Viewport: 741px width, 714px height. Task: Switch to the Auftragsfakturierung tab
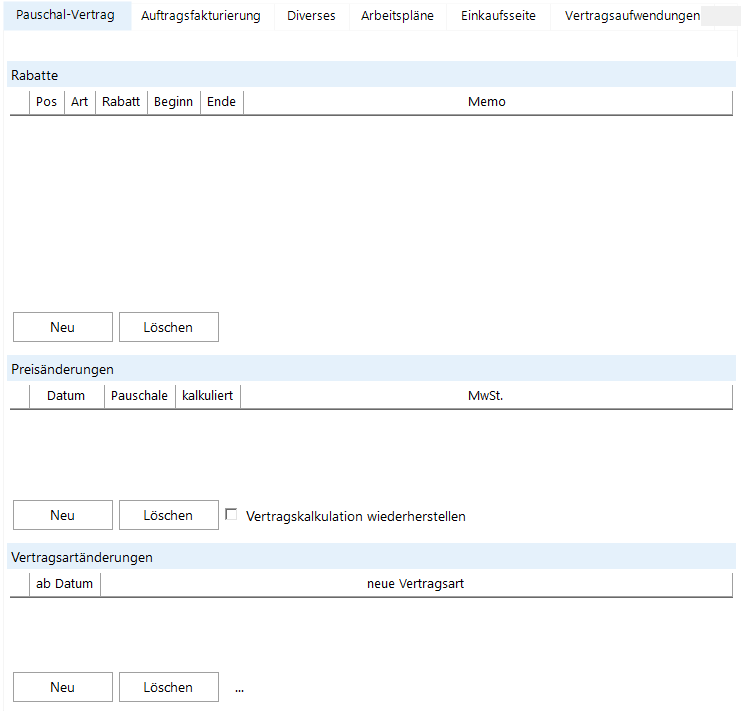[x=201, y=16]
